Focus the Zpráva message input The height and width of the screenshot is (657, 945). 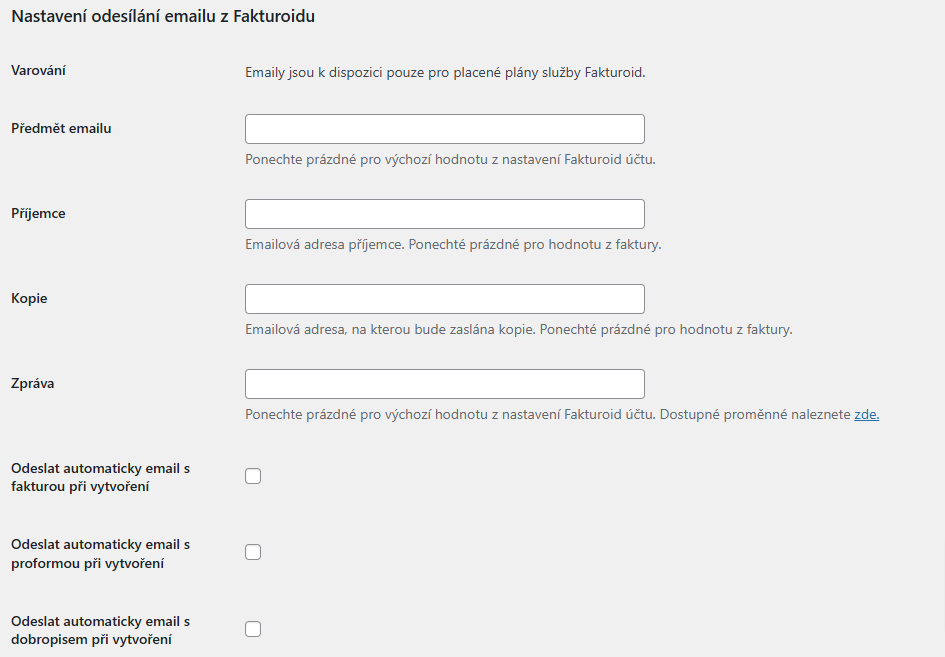click(445, 384)
